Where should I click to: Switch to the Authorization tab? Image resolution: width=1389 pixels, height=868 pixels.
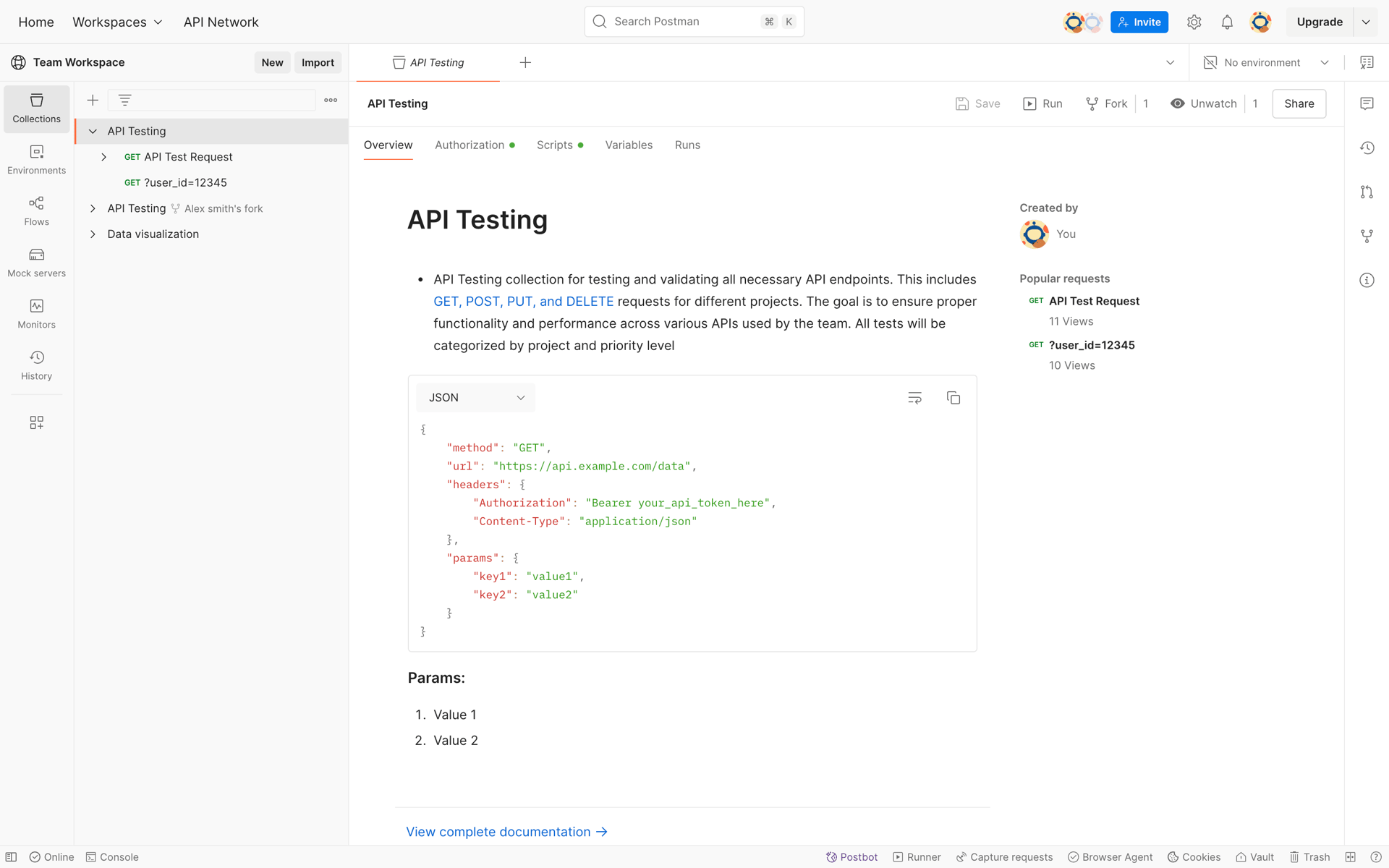click(x=475, y=145)
